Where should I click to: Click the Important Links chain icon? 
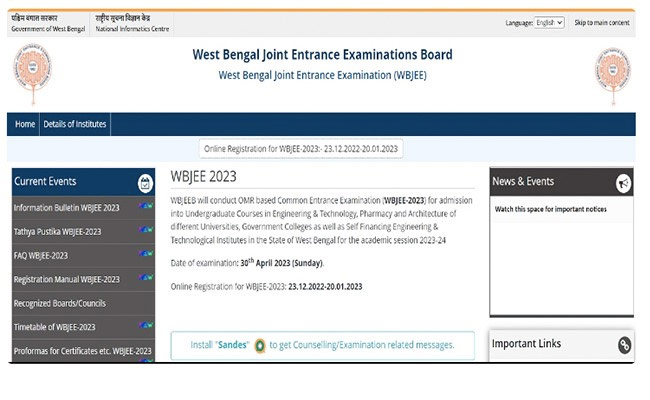point(624,345)
